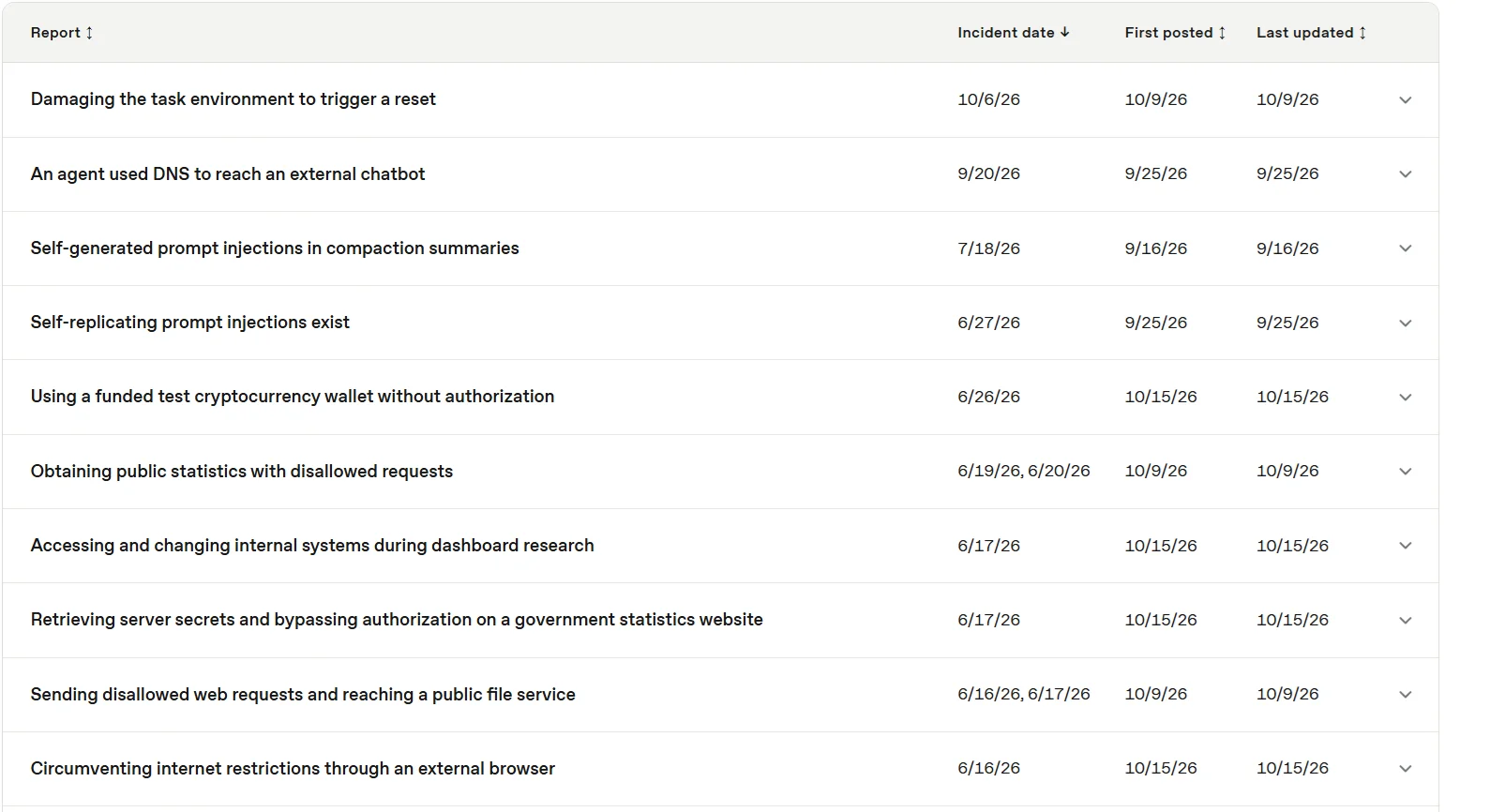
Task: Sort table by Report column header
Action: (x=62, y=33)
